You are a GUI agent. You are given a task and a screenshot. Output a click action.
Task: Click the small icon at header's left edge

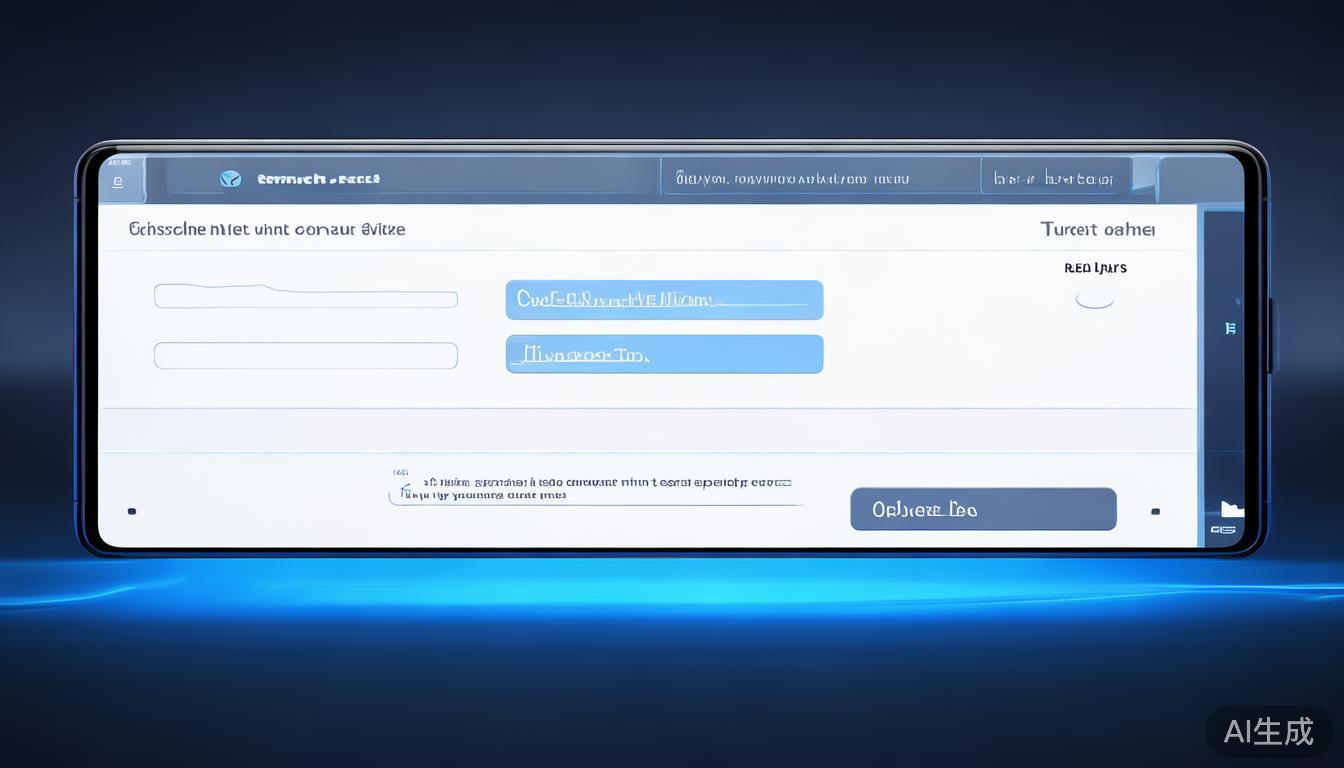click(x=118, y=182)
